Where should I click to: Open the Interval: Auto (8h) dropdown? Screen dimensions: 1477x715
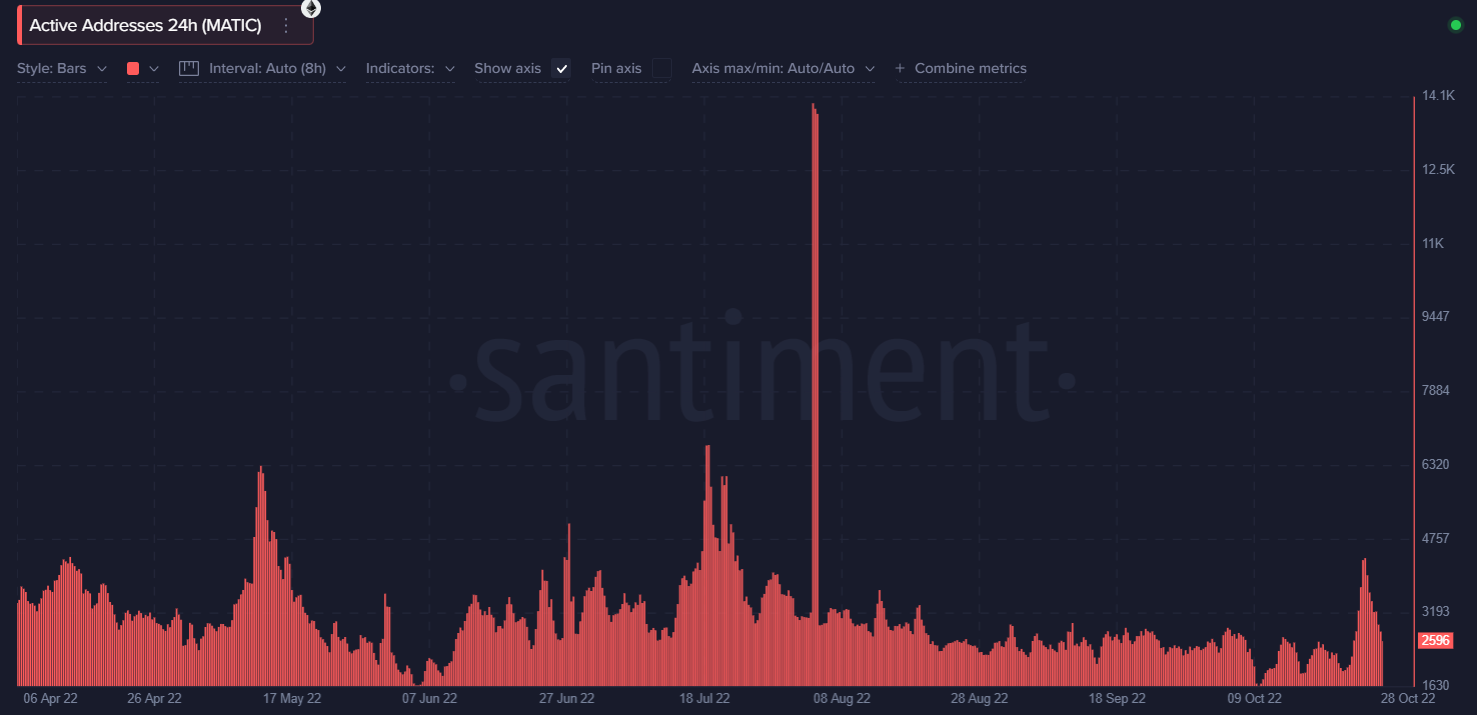coord(263,68)
